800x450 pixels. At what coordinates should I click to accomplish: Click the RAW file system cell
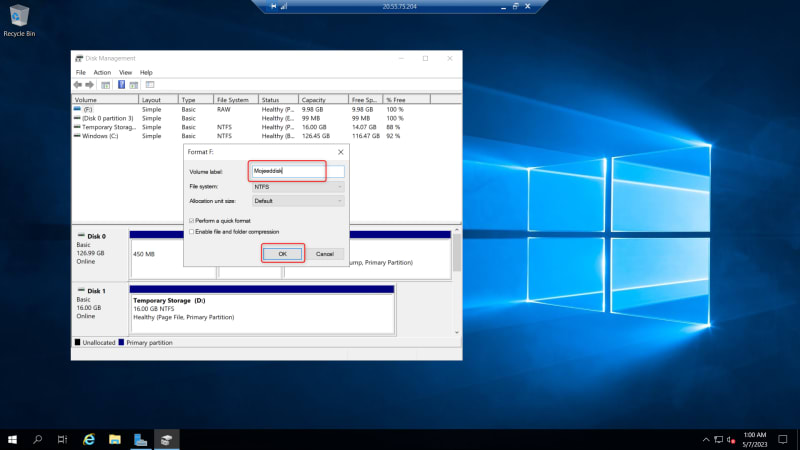pyautogui.click(x=223, y=109)
